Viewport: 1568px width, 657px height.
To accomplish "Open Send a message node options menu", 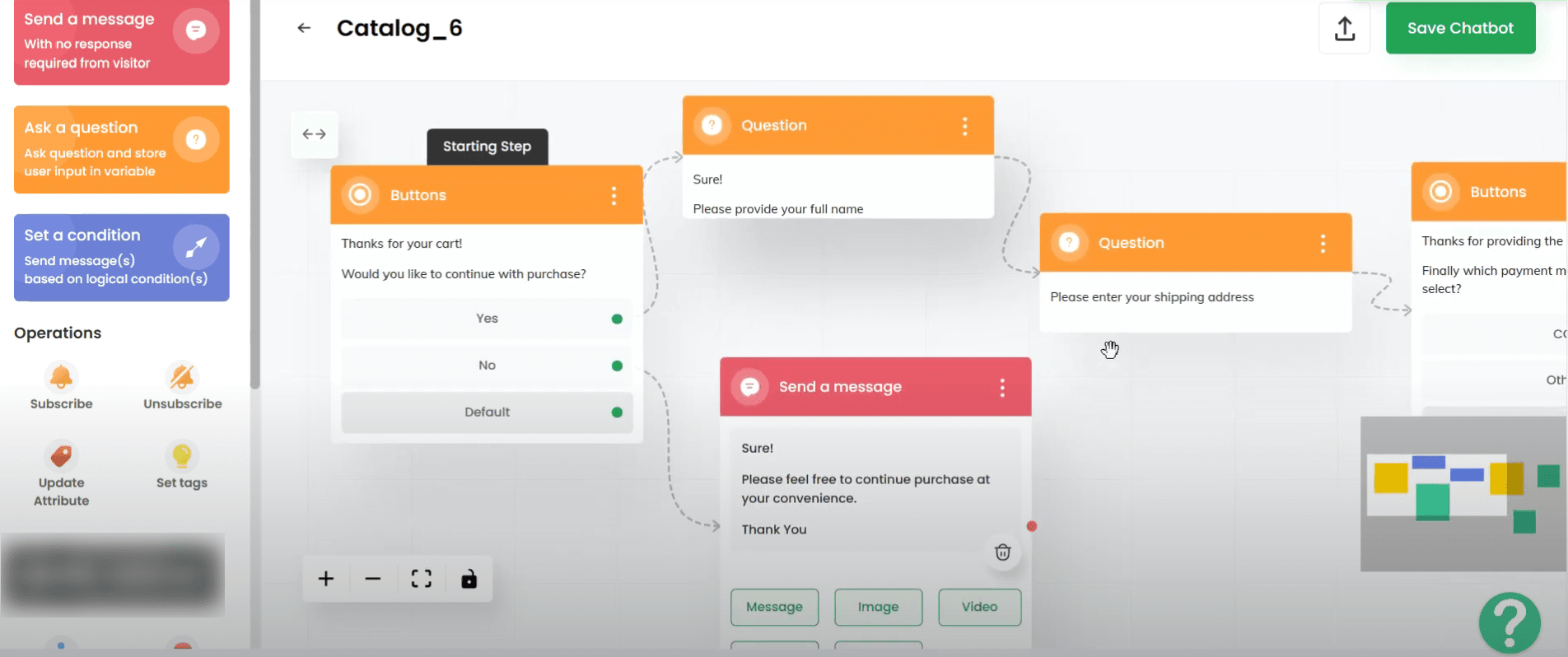I will [x=1002, y=388].
